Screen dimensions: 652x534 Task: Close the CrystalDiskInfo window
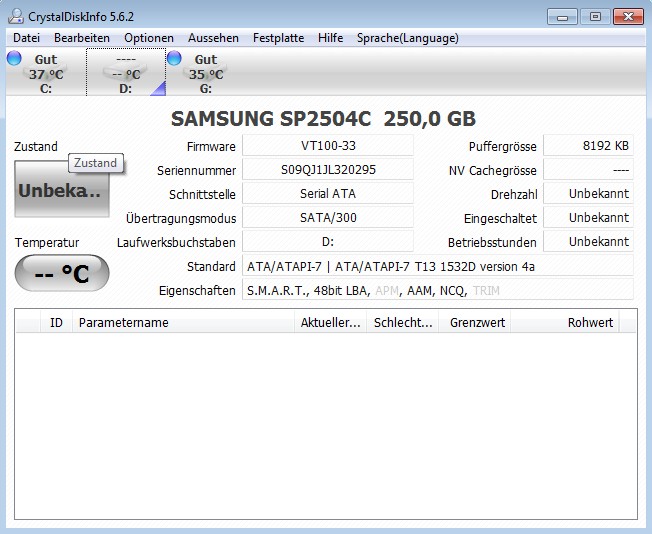point(628,17)
